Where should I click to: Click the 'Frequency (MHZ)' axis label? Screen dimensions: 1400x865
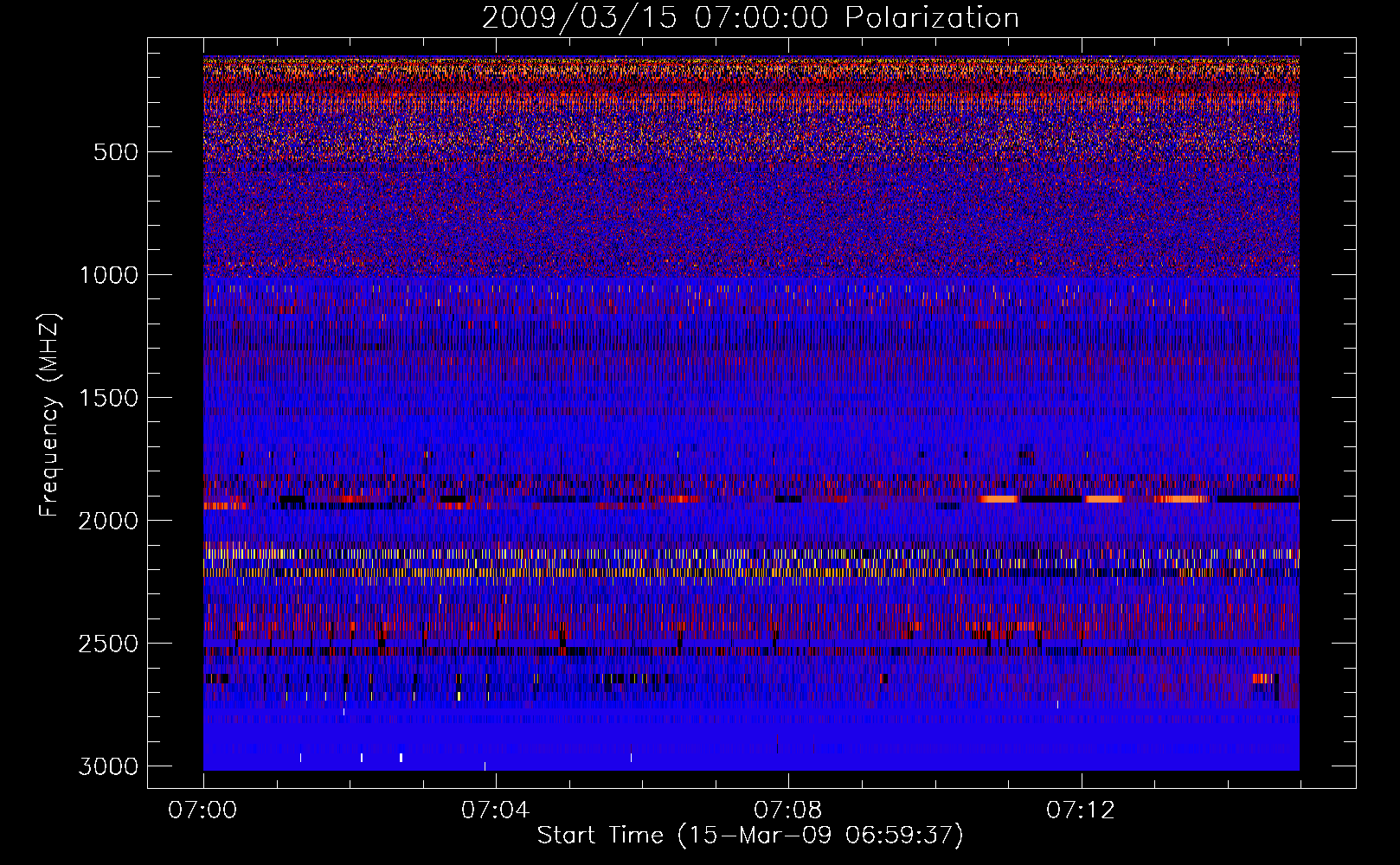pyautogui.click(x=50, y=414)
